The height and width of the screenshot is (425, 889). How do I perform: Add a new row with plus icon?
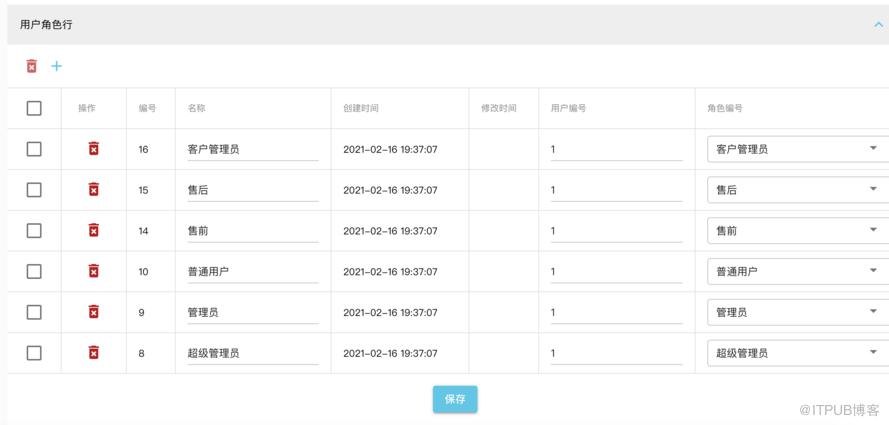(57, 66)
